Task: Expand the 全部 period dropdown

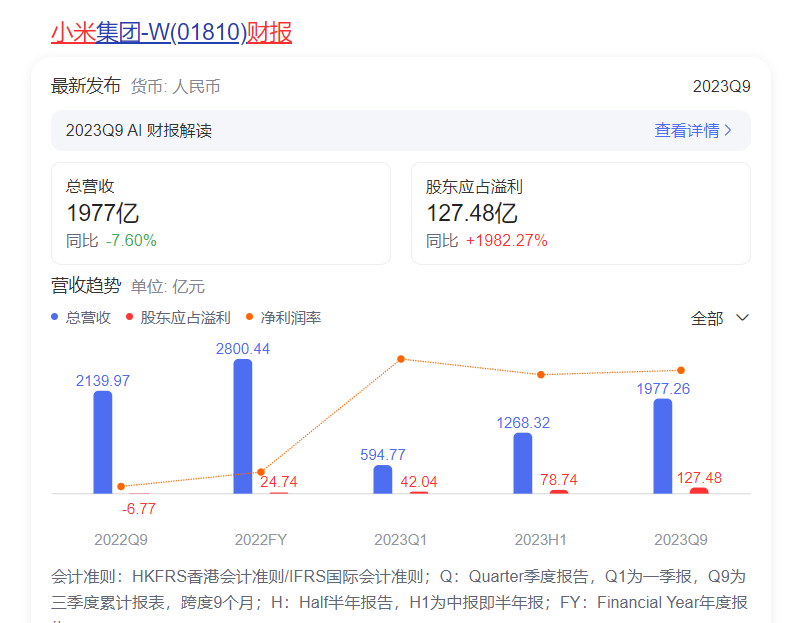Action: [720, 318]
